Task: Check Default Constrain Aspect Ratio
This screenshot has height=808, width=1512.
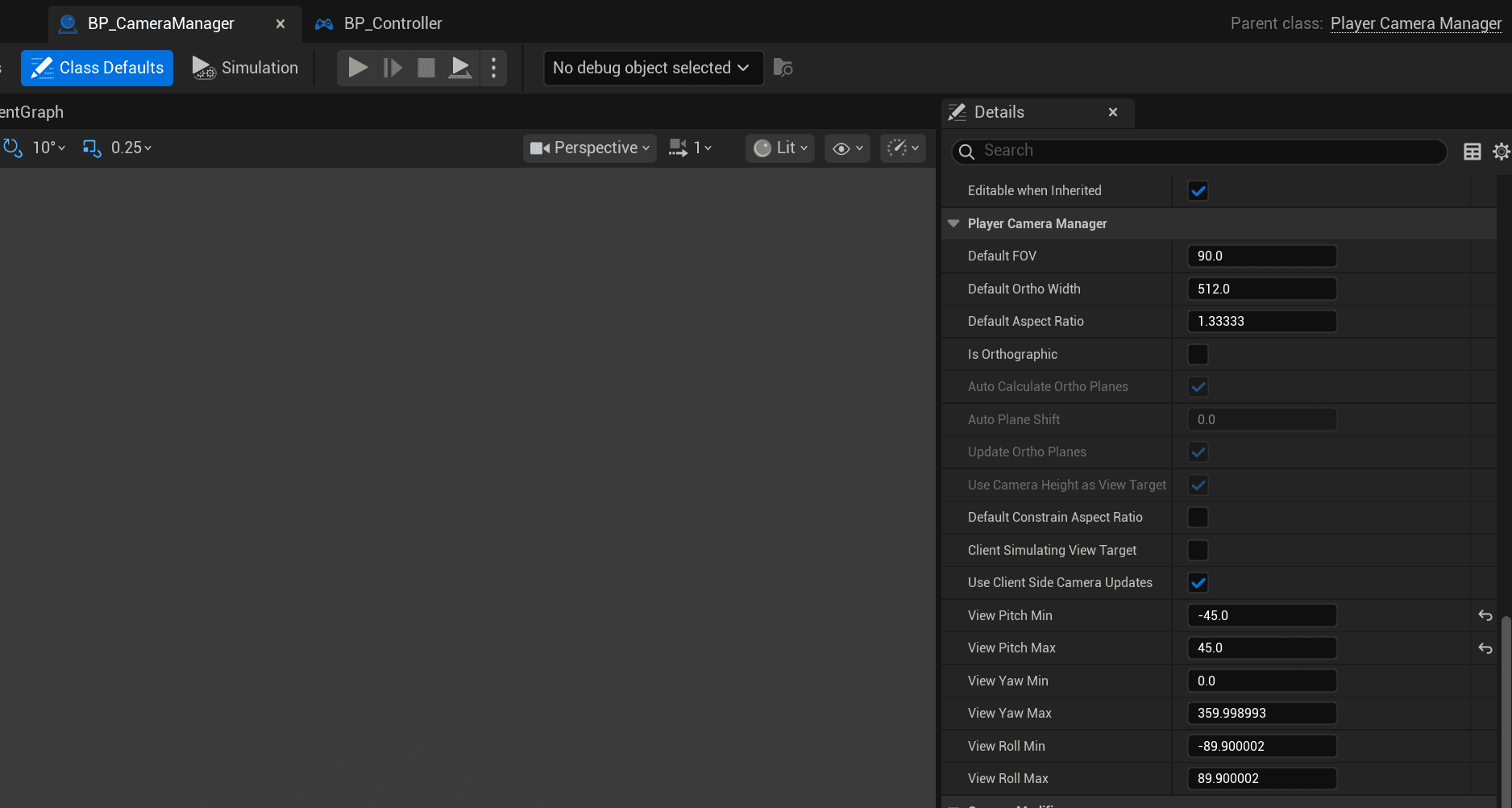Action: 1198,518
